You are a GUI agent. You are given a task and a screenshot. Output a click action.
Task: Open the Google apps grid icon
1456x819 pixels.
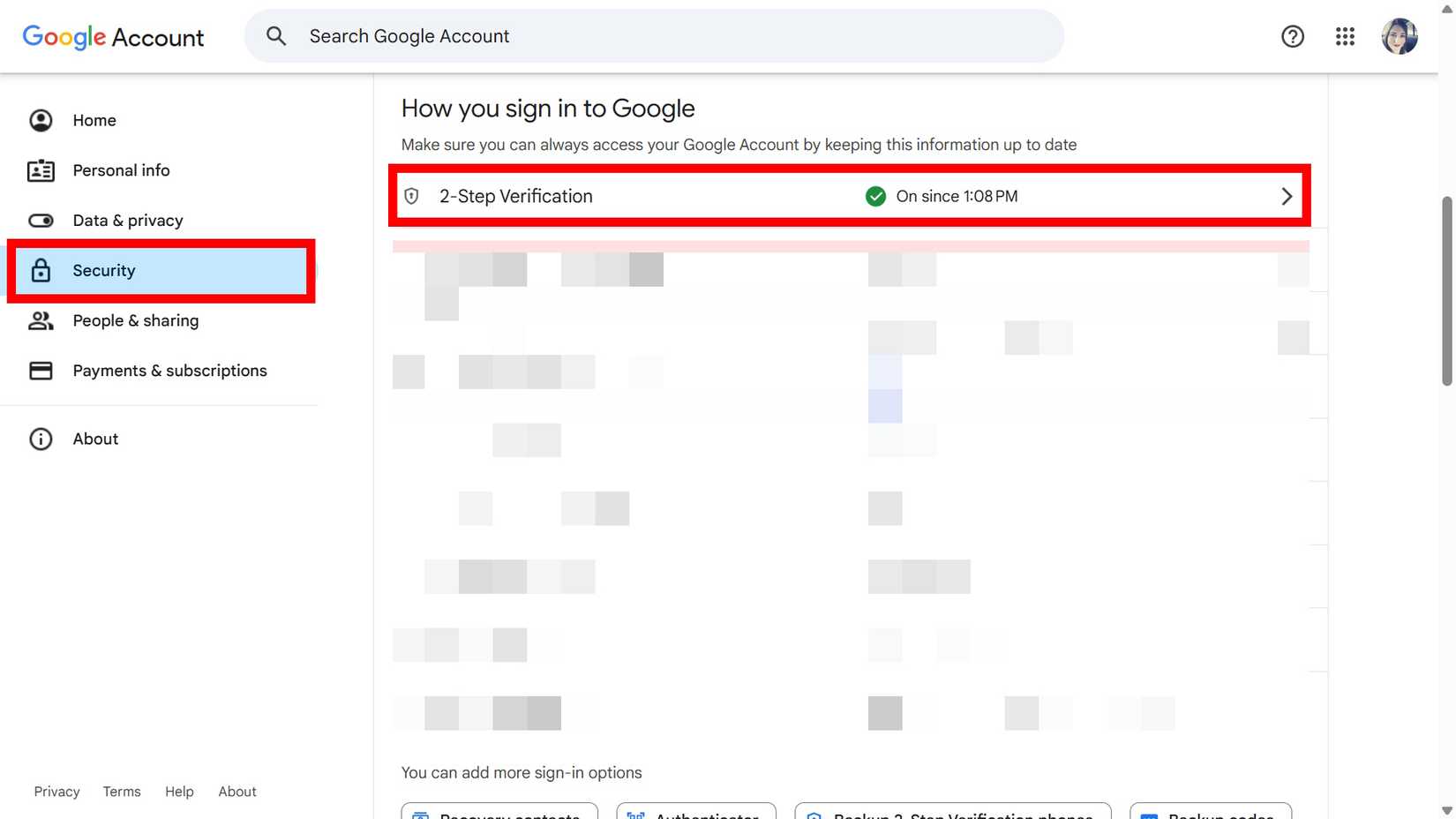[x=1345, y=36]
